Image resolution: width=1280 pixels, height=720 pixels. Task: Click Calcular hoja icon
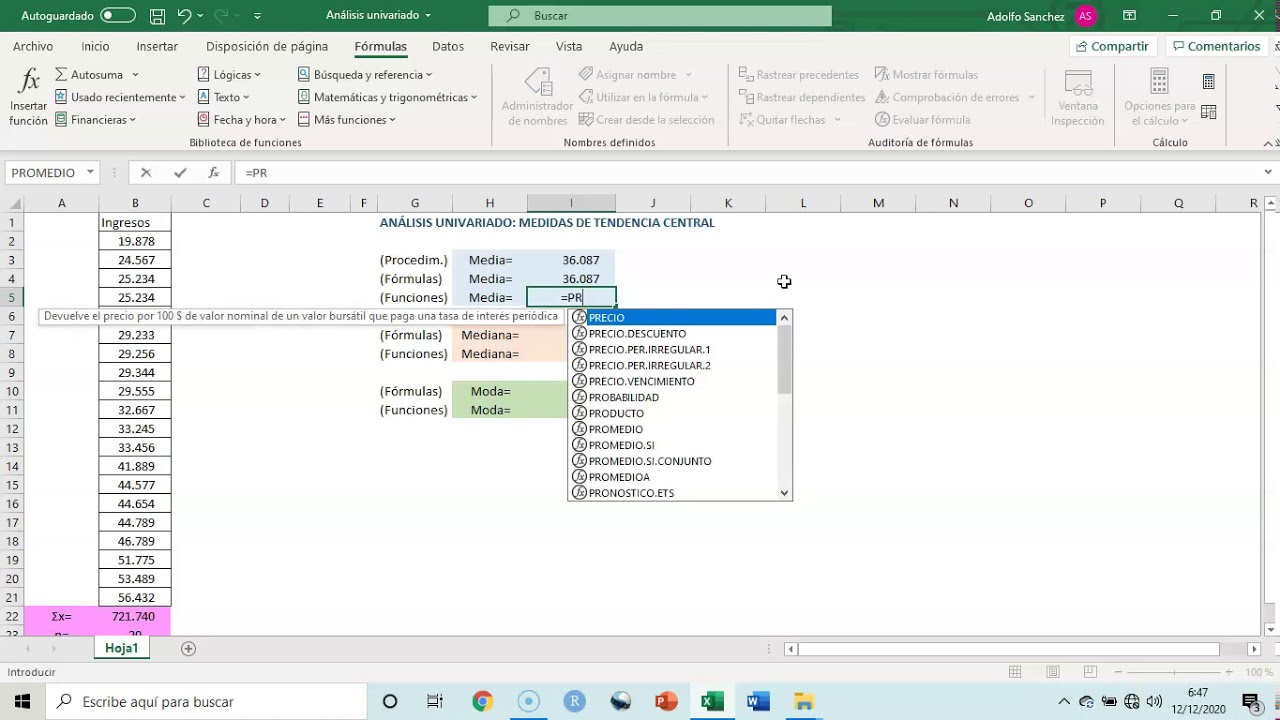(x=1209, y=112)
